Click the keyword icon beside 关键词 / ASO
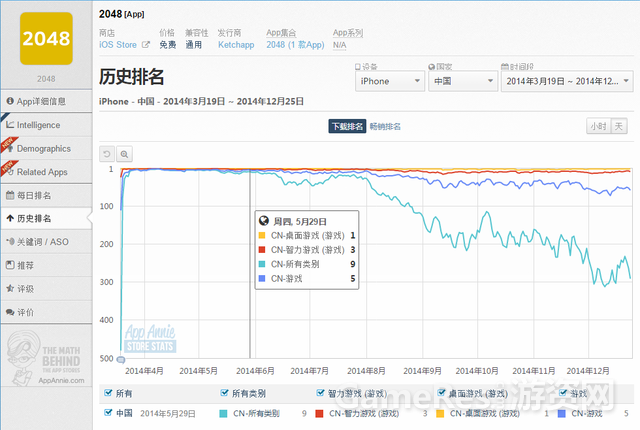Screen dimensions: 640x430 (10, 242)
